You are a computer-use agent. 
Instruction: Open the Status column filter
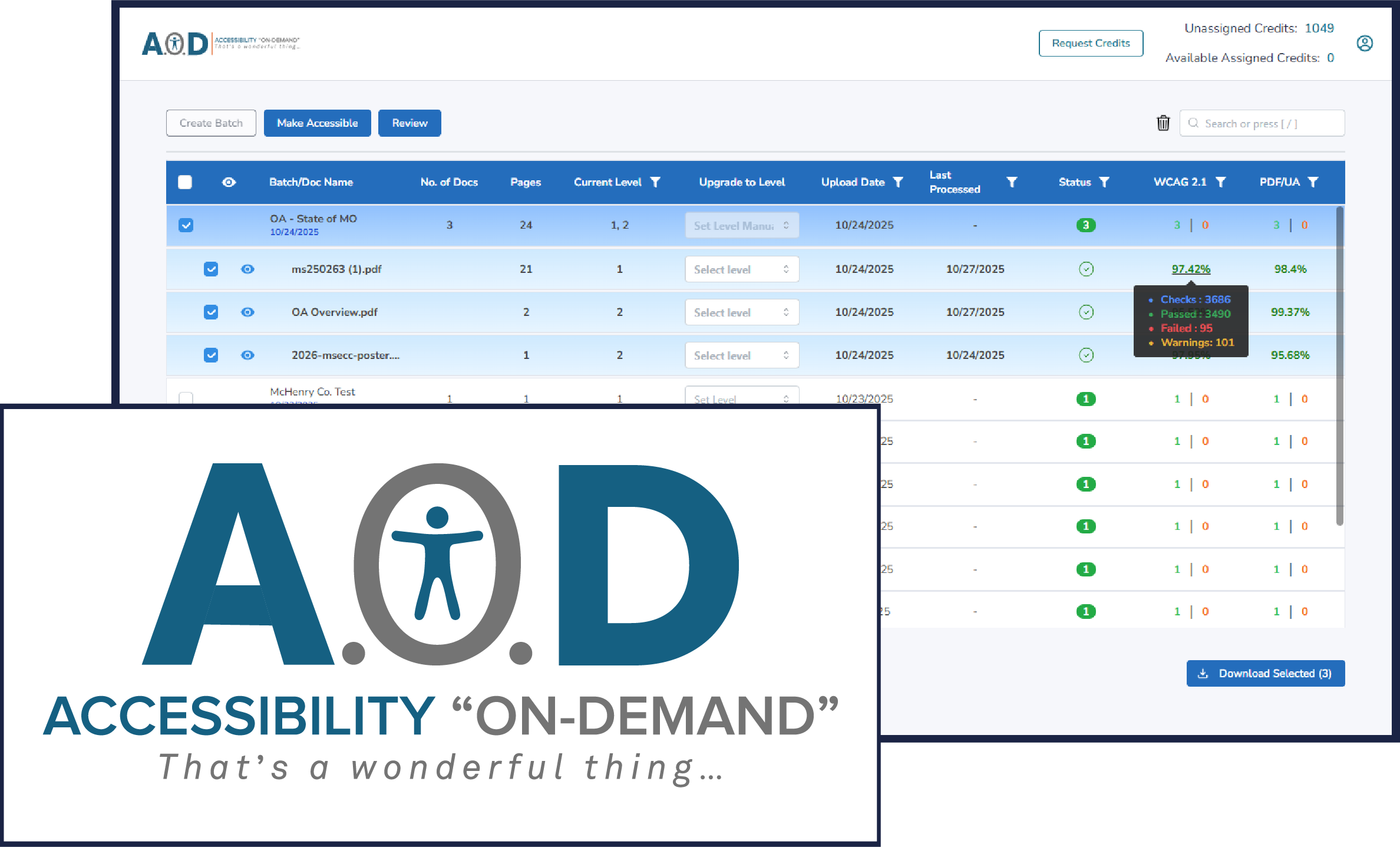click(x=1105, y=182)
